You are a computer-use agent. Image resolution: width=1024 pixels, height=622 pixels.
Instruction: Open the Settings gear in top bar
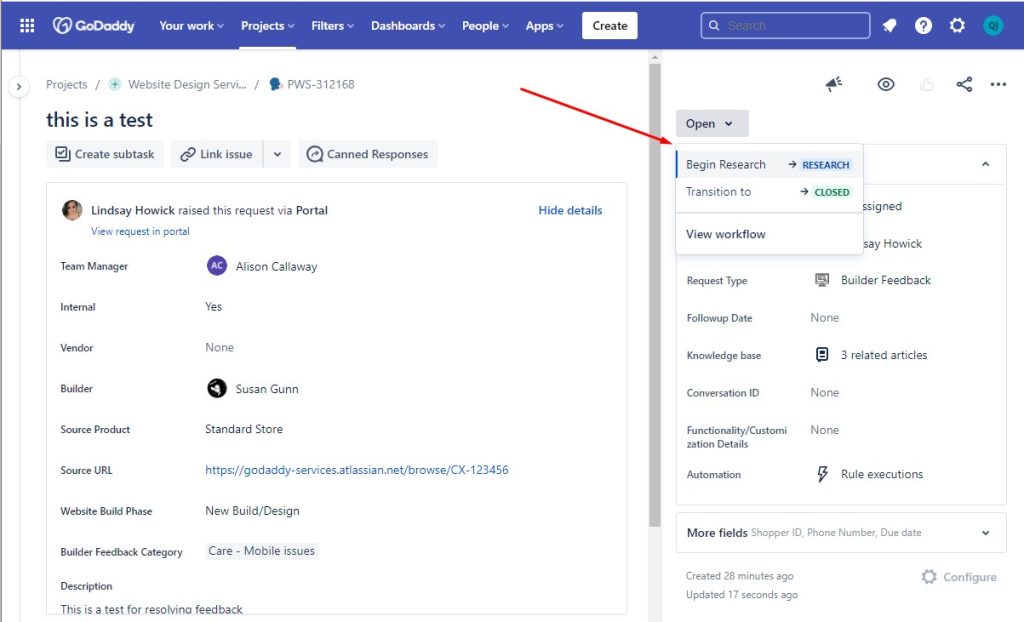click(x=957, y=25)
